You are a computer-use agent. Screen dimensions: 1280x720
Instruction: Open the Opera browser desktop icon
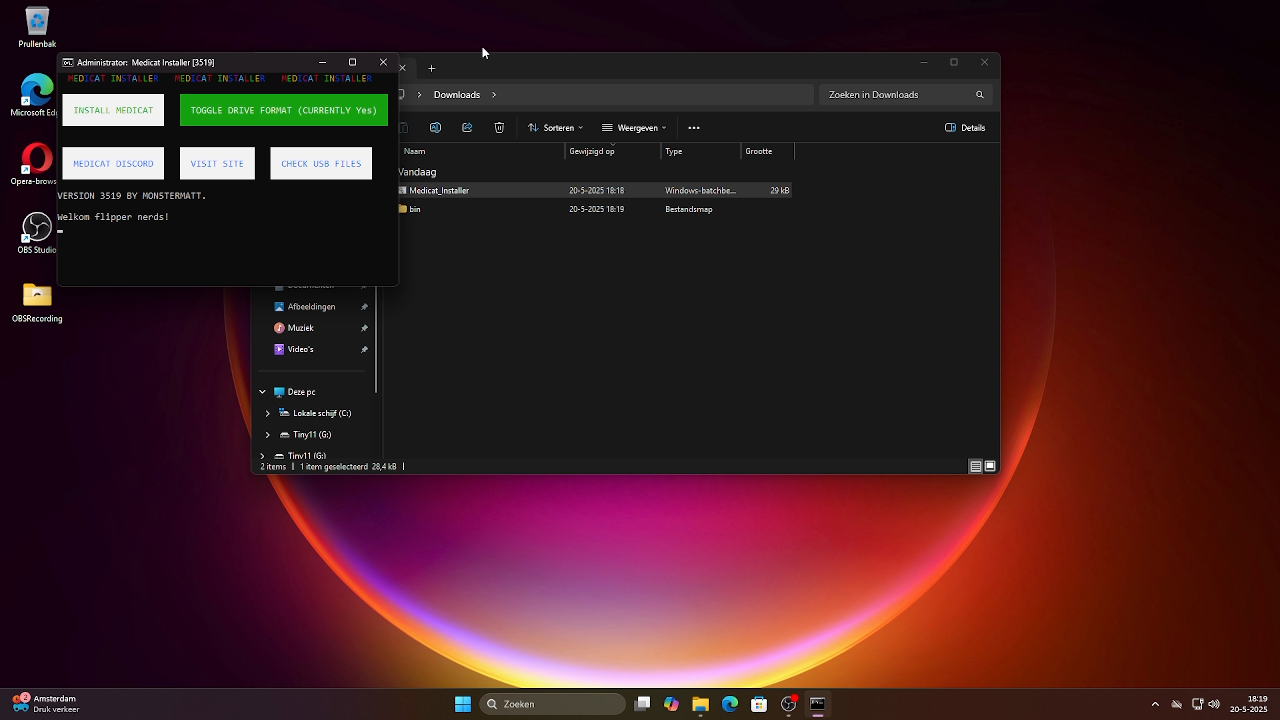(37, 164)
